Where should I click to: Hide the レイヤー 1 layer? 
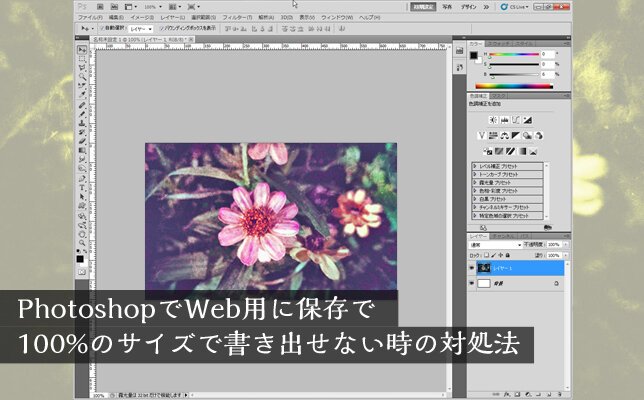pyautogui.click(x=472, y=268)
